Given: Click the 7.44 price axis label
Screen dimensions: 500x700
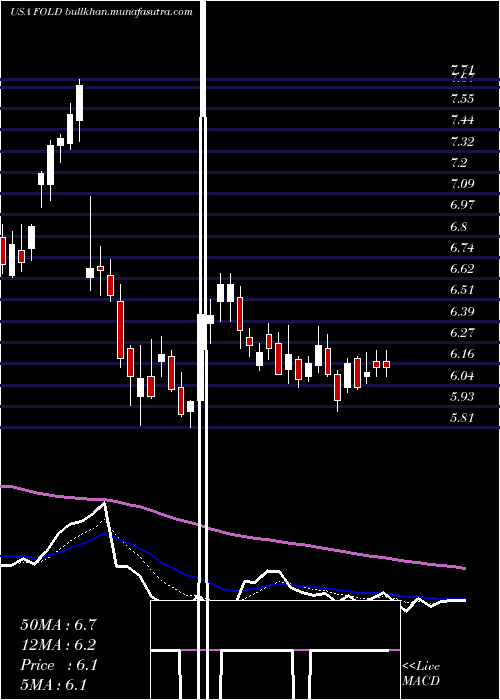Looking at the screenshot, I should click(x=462, y=120).
